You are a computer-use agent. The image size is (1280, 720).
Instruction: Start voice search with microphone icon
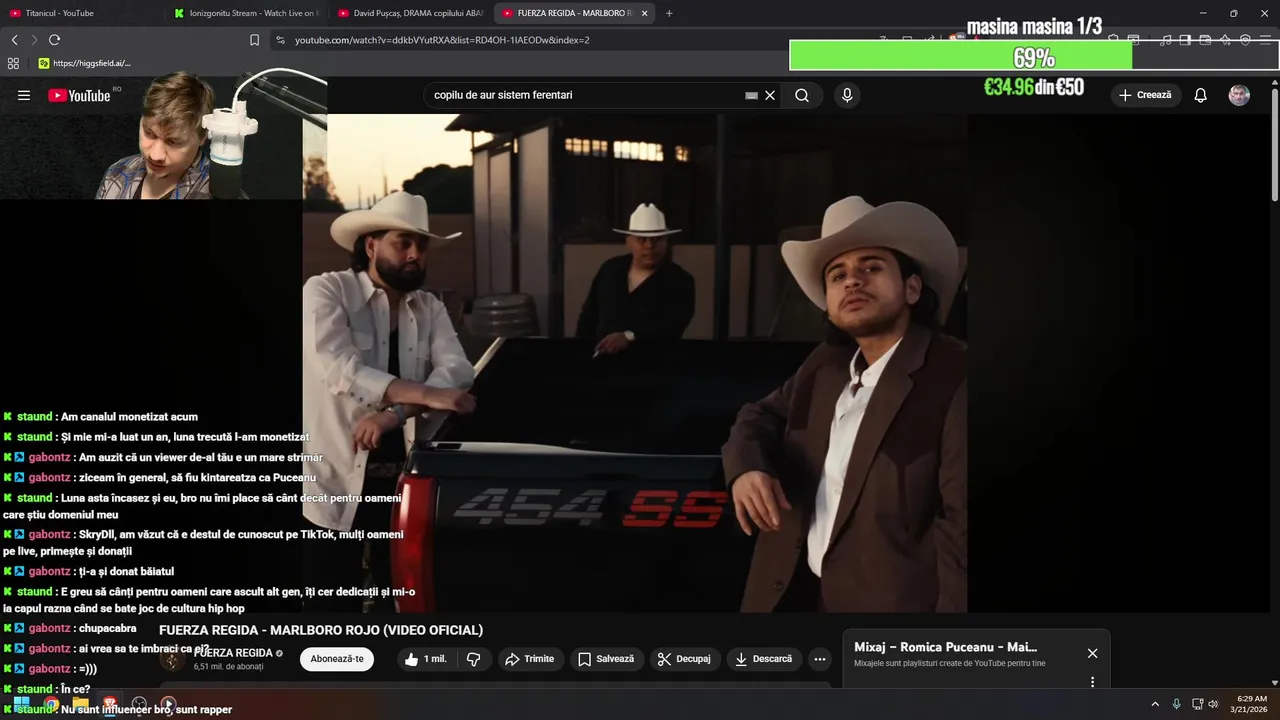click(847, 95)
